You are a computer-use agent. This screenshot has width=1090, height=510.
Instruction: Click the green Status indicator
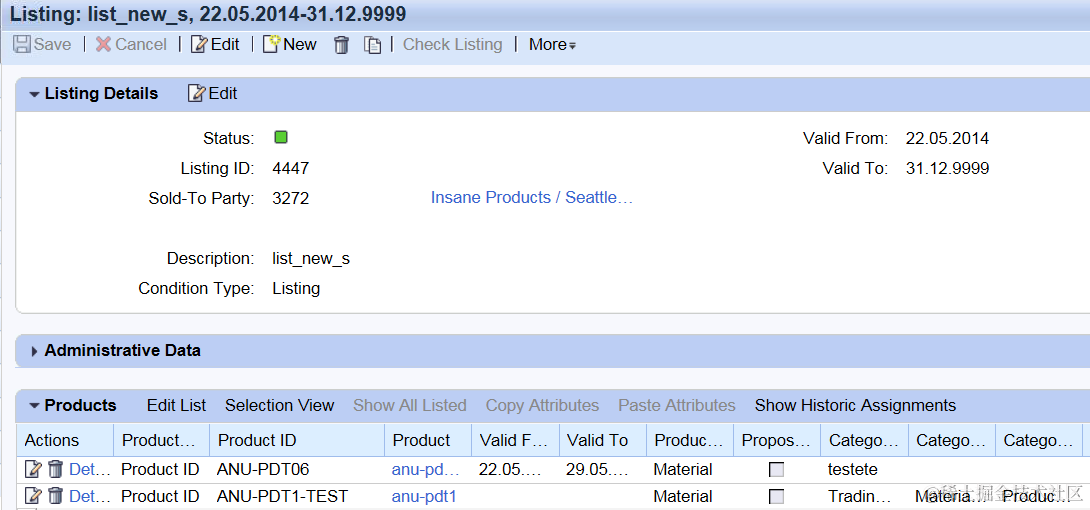coord(281,137)
